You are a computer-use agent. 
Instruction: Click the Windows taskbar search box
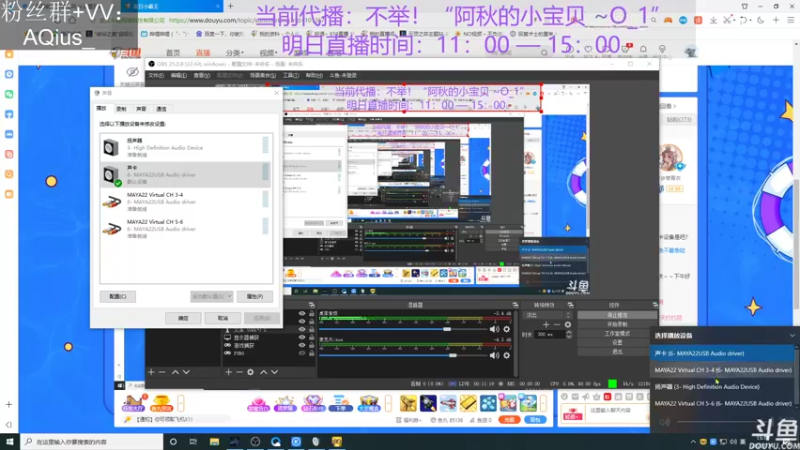point(92,441)
